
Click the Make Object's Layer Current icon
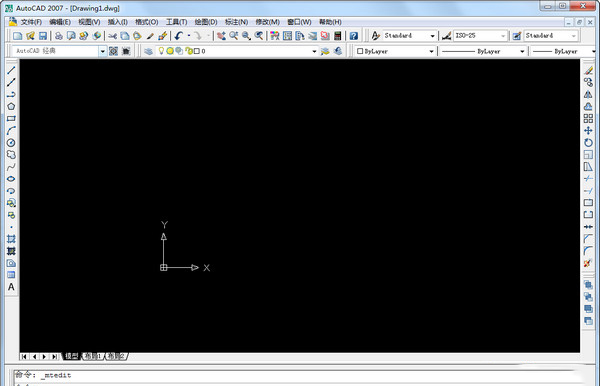pyautogui.click(x=325, y=51)
